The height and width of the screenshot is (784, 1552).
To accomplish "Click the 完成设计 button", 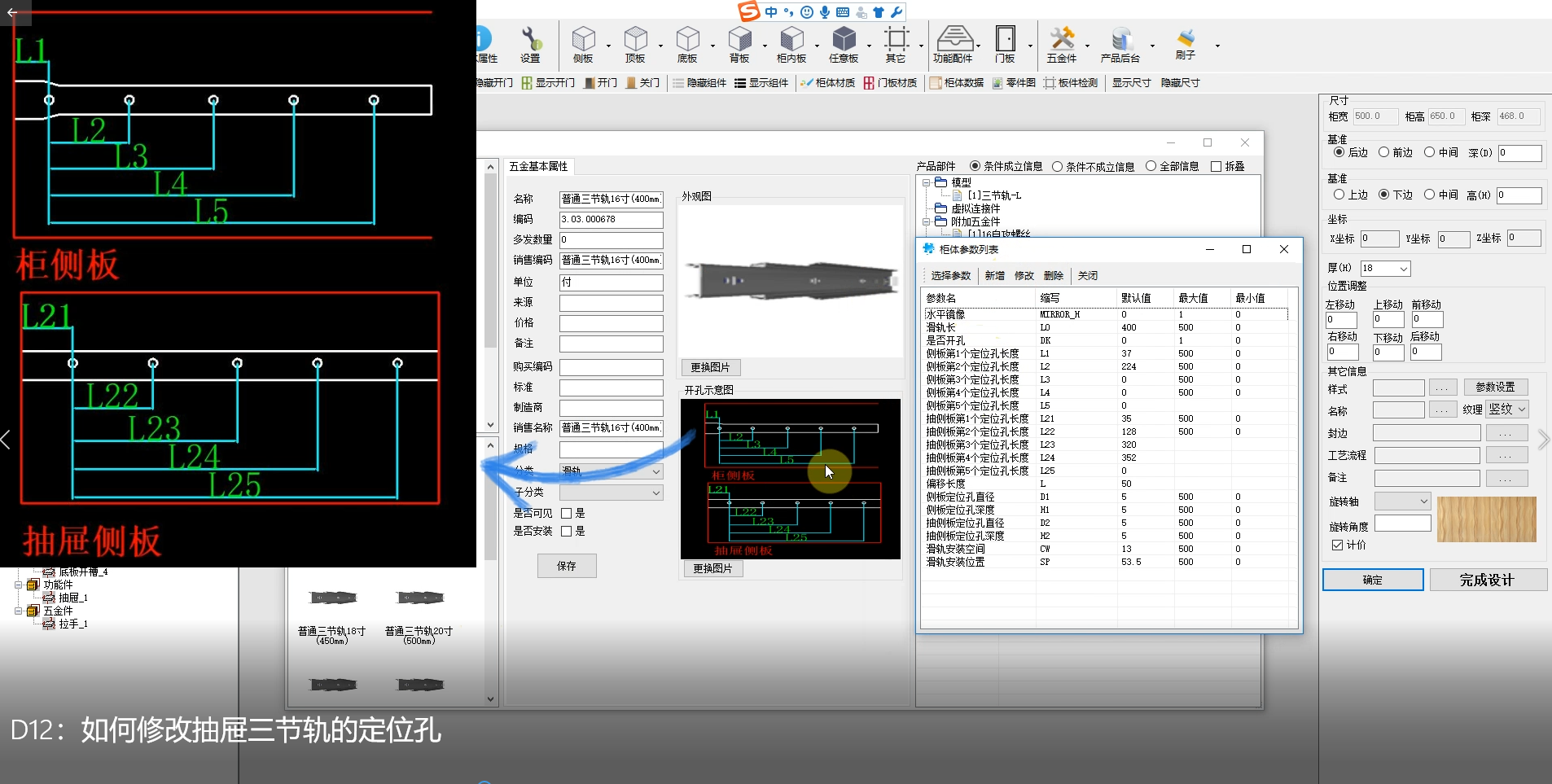I will 1487,580.
